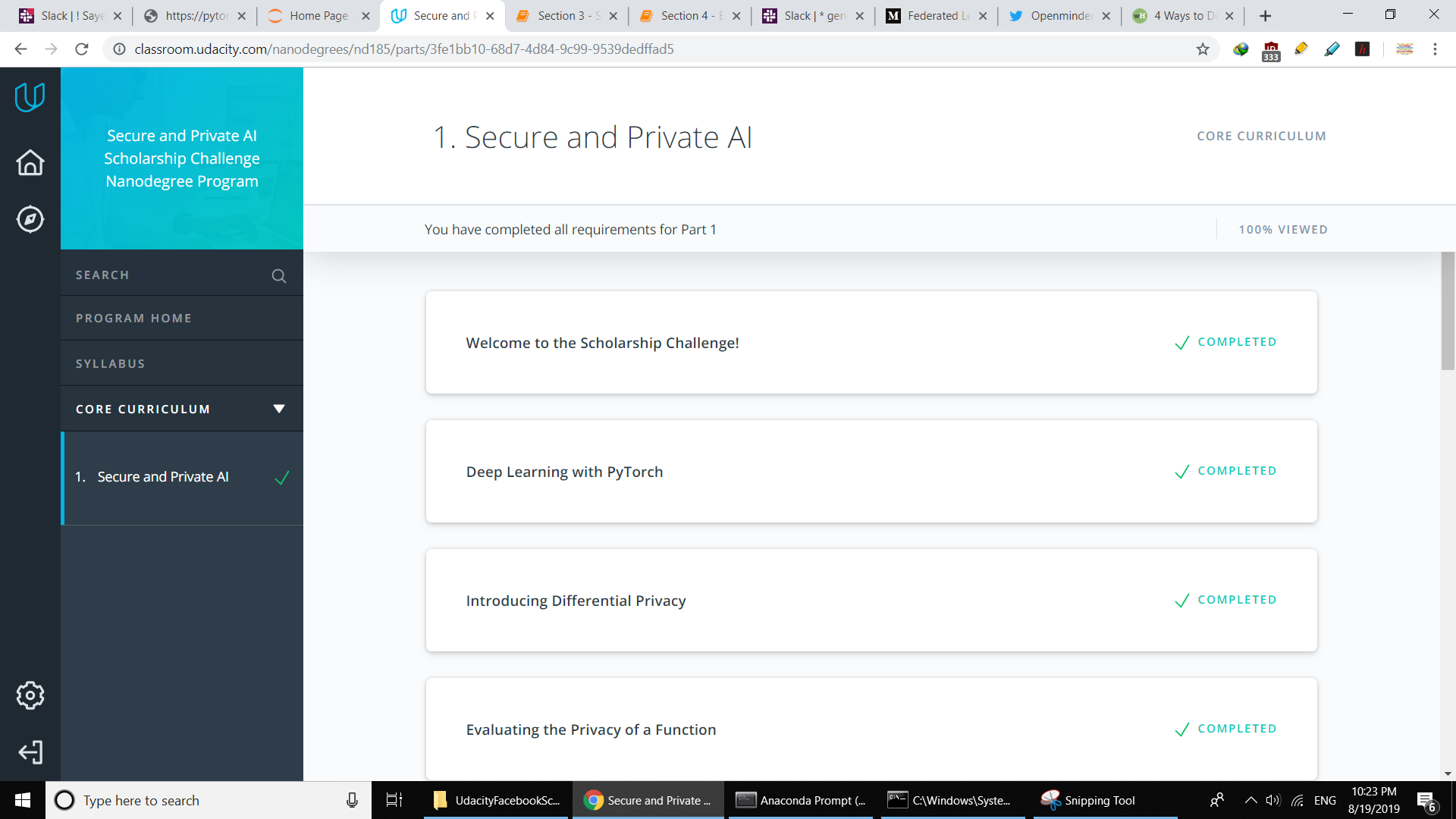Bookmark page with star icon
The height and width of the screenshot is (819, 1456).
point(1203,49)
